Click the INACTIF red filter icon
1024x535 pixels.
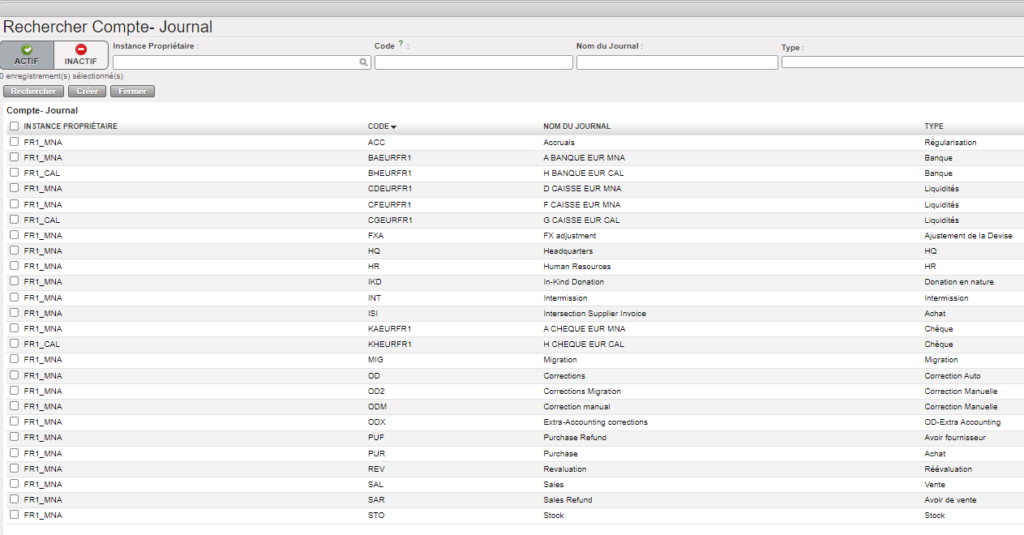point(81,49)
